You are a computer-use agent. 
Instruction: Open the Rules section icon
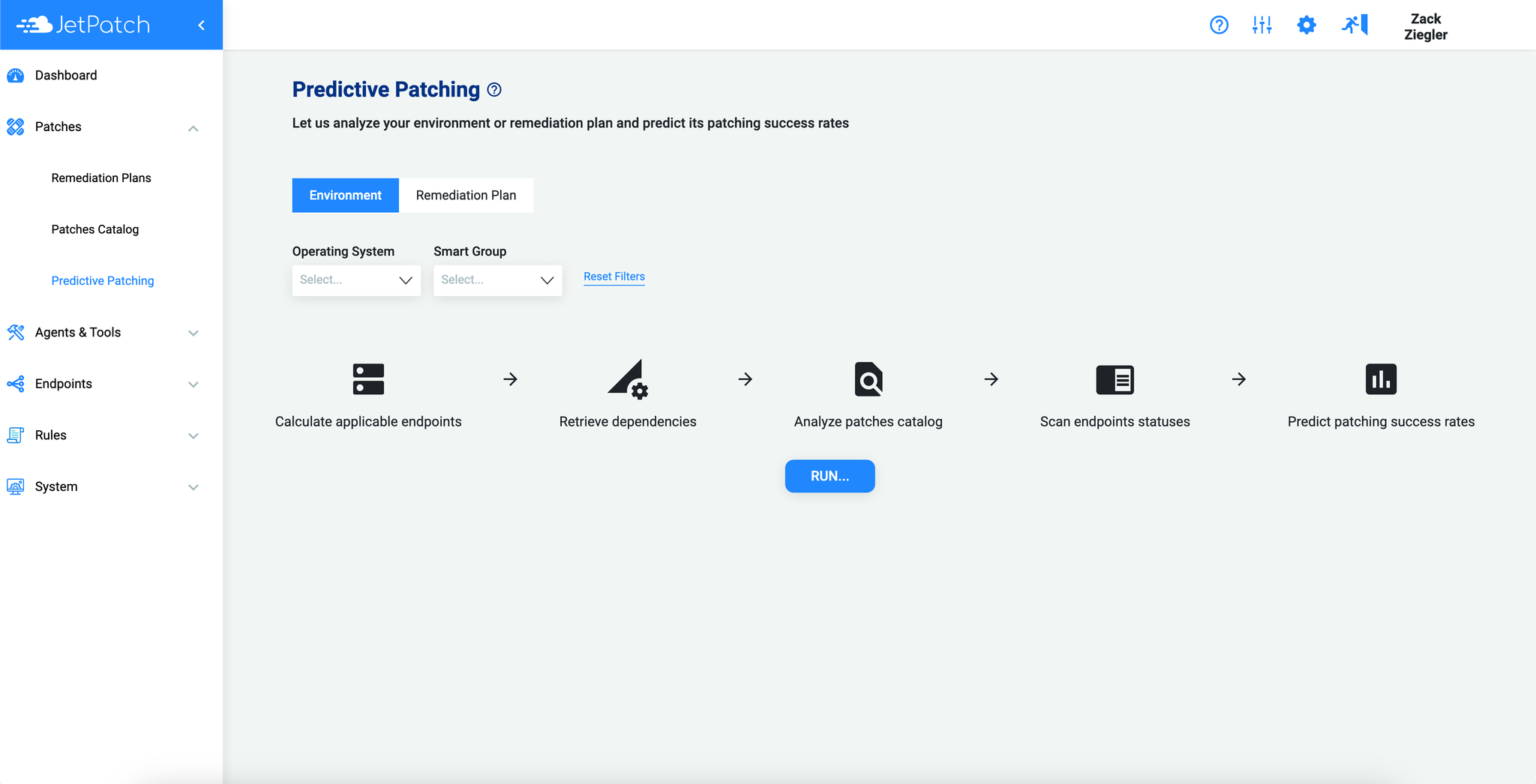15,435
